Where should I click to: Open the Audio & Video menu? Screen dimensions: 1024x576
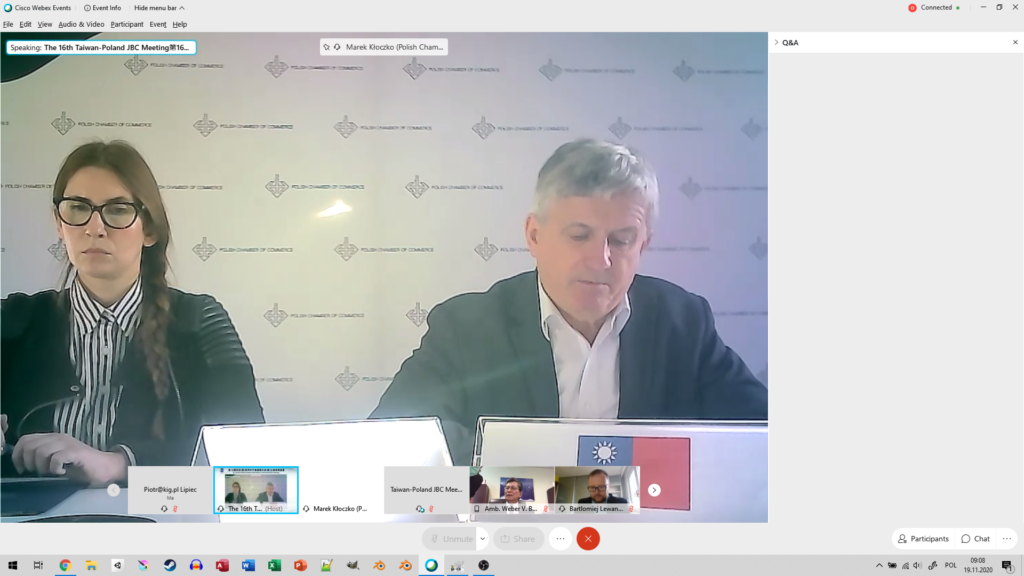(81, 24)
